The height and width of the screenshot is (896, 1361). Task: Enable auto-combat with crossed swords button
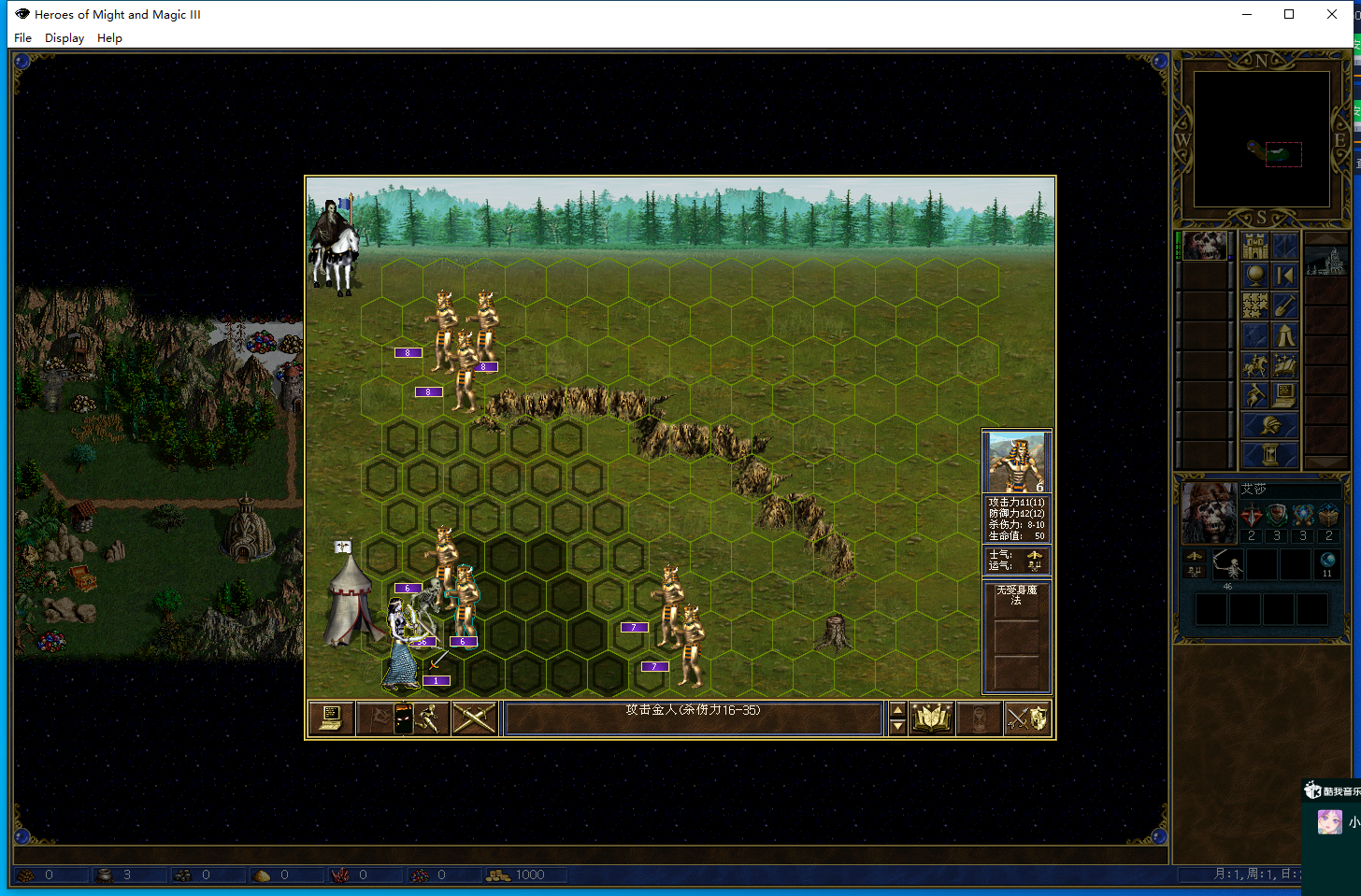tap(474, 718)
